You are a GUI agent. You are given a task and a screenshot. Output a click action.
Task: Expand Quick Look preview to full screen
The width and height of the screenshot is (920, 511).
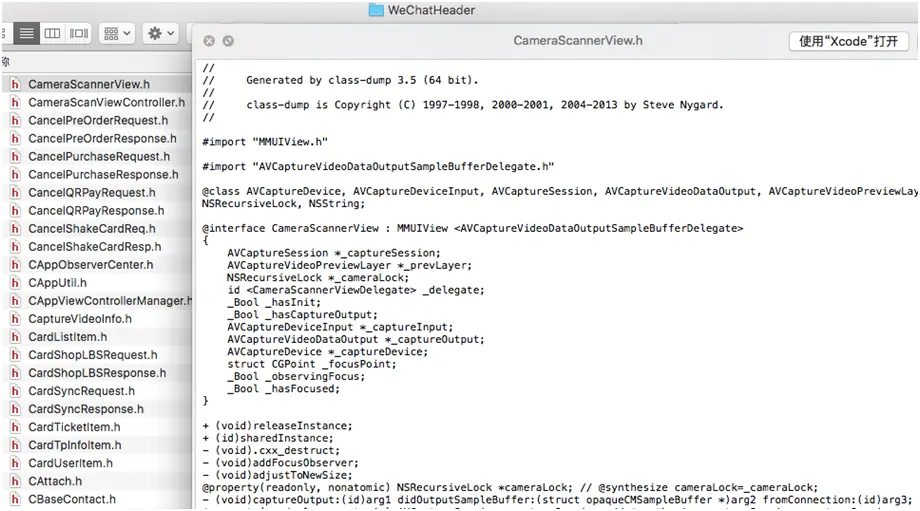coord(228,40)
